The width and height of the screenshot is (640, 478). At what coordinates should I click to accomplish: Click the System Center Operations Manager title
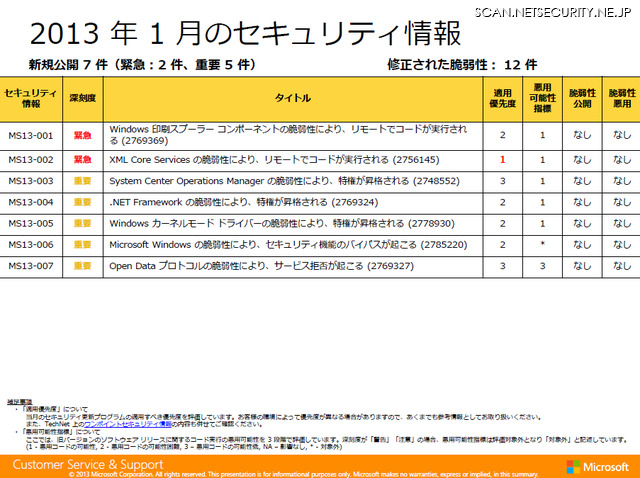(x=284, y=181)
